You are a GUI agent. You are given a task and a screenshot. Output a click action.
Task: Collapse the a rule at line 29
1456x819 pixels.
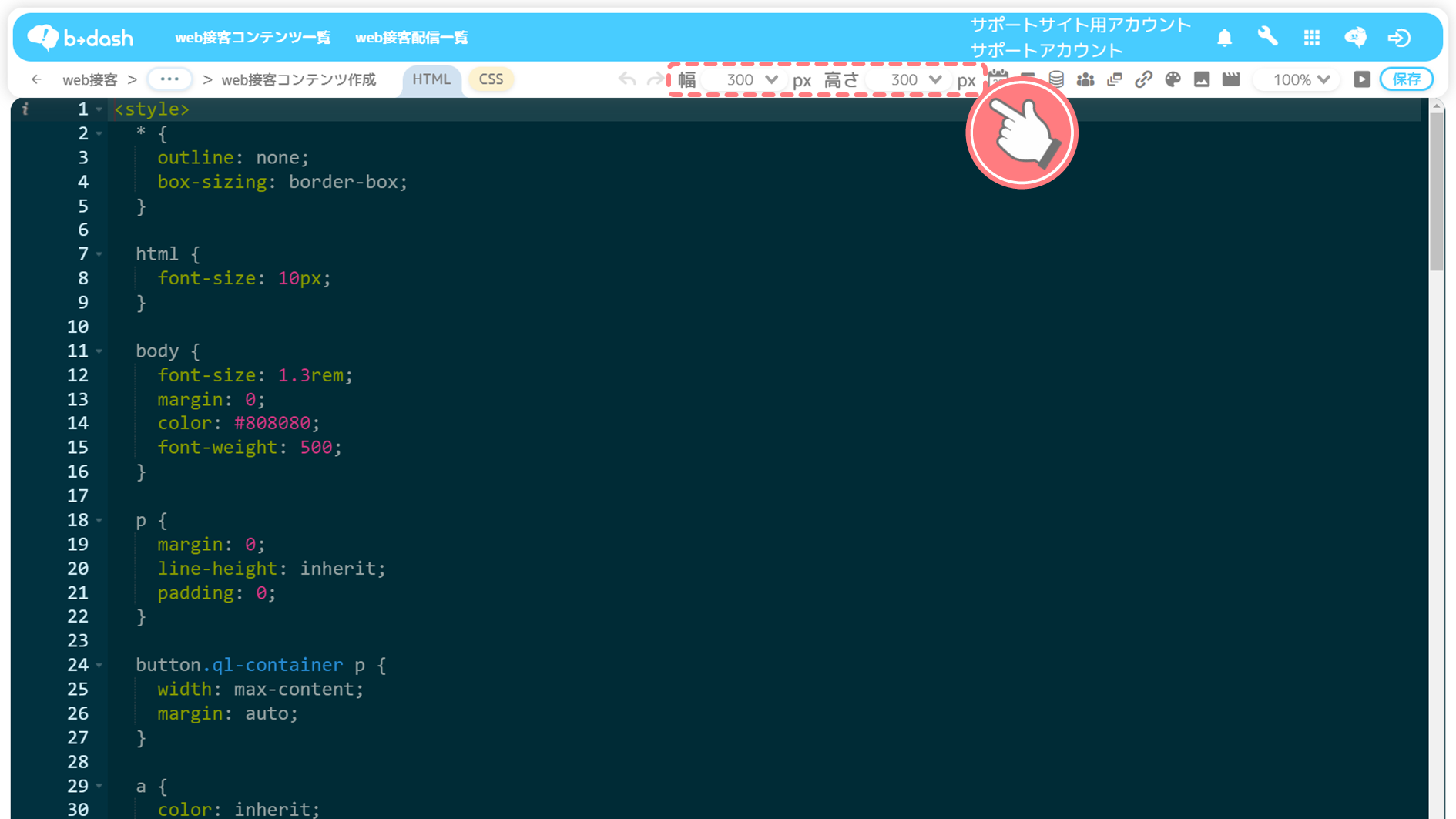click(99, 787)
